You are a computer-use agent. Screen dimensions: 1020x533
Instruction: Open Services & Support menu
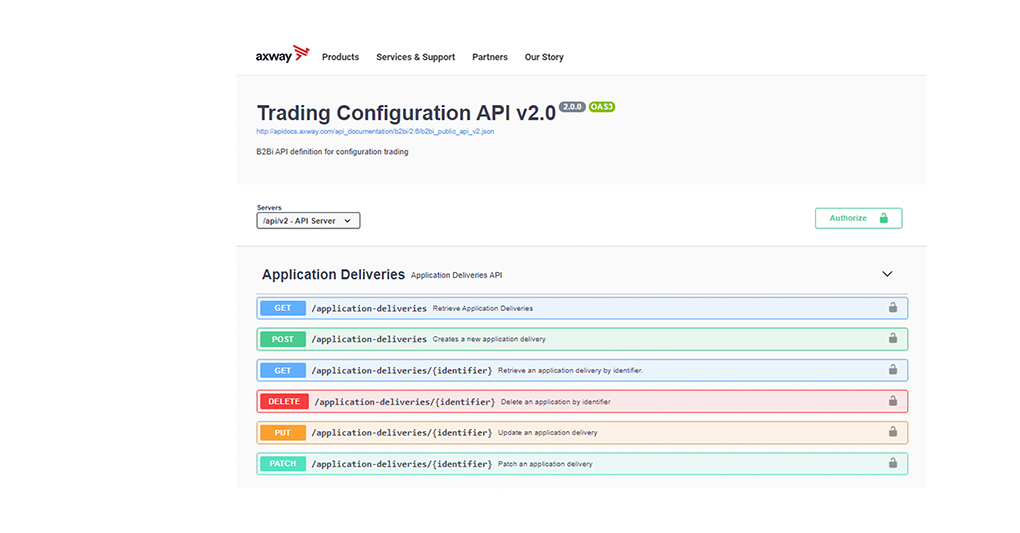(415, 57)
